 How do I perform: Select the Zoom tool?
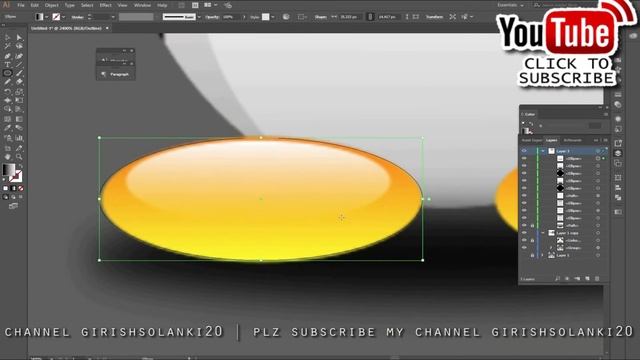(19, 157)
